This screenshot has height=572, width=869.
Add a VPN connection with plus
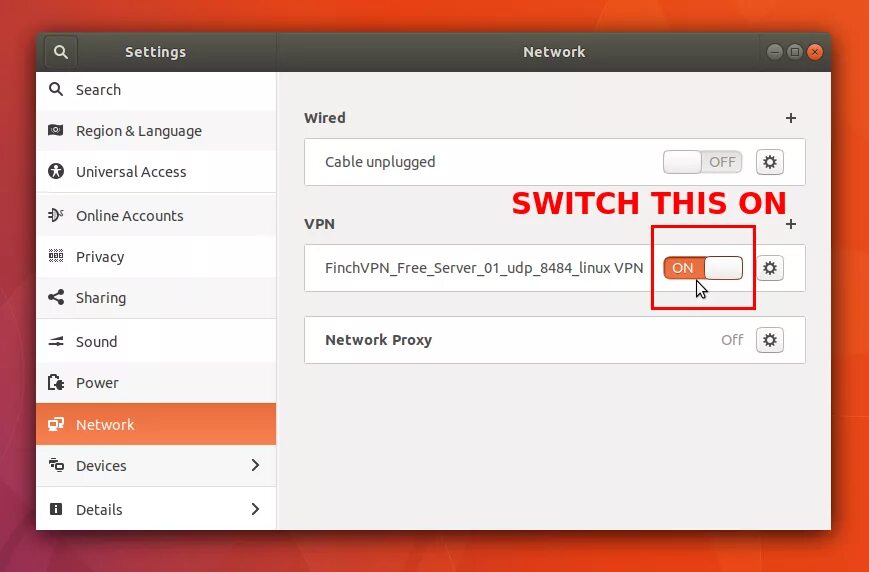point(791,224)
